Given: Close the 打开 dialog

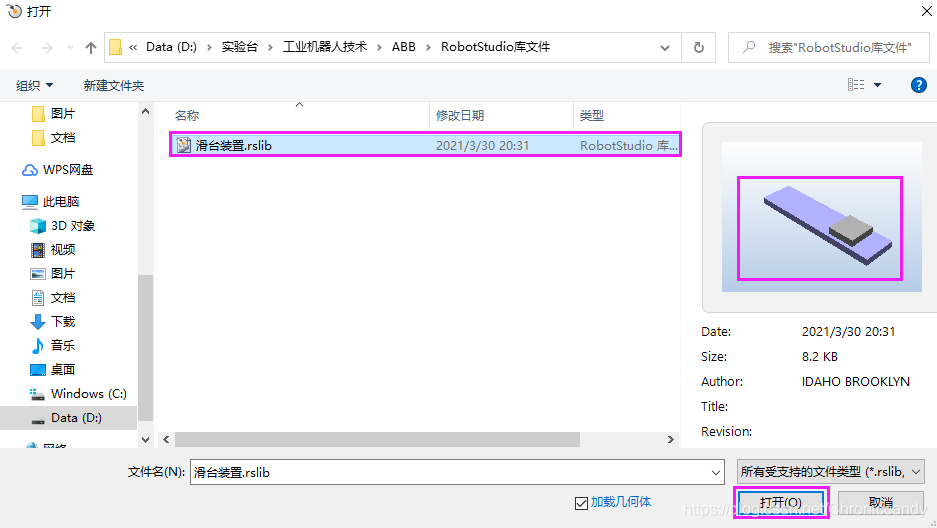Looking at the screenshot, I should pyautogui.click(x=926, y=11).
